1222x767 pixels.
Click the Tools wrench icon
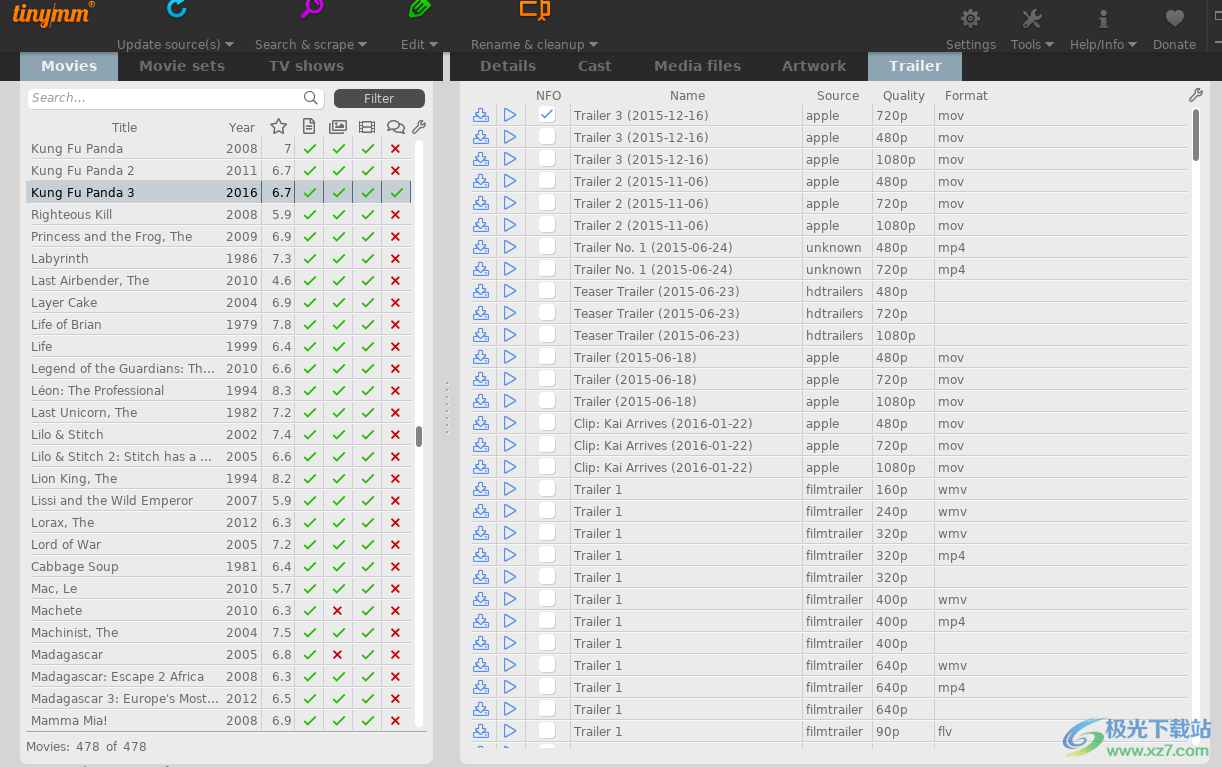point(1032,19)
